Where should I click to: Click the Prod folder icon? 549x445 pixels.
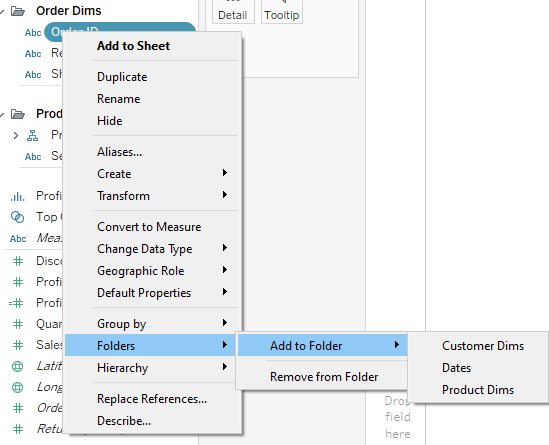[18, 114]
